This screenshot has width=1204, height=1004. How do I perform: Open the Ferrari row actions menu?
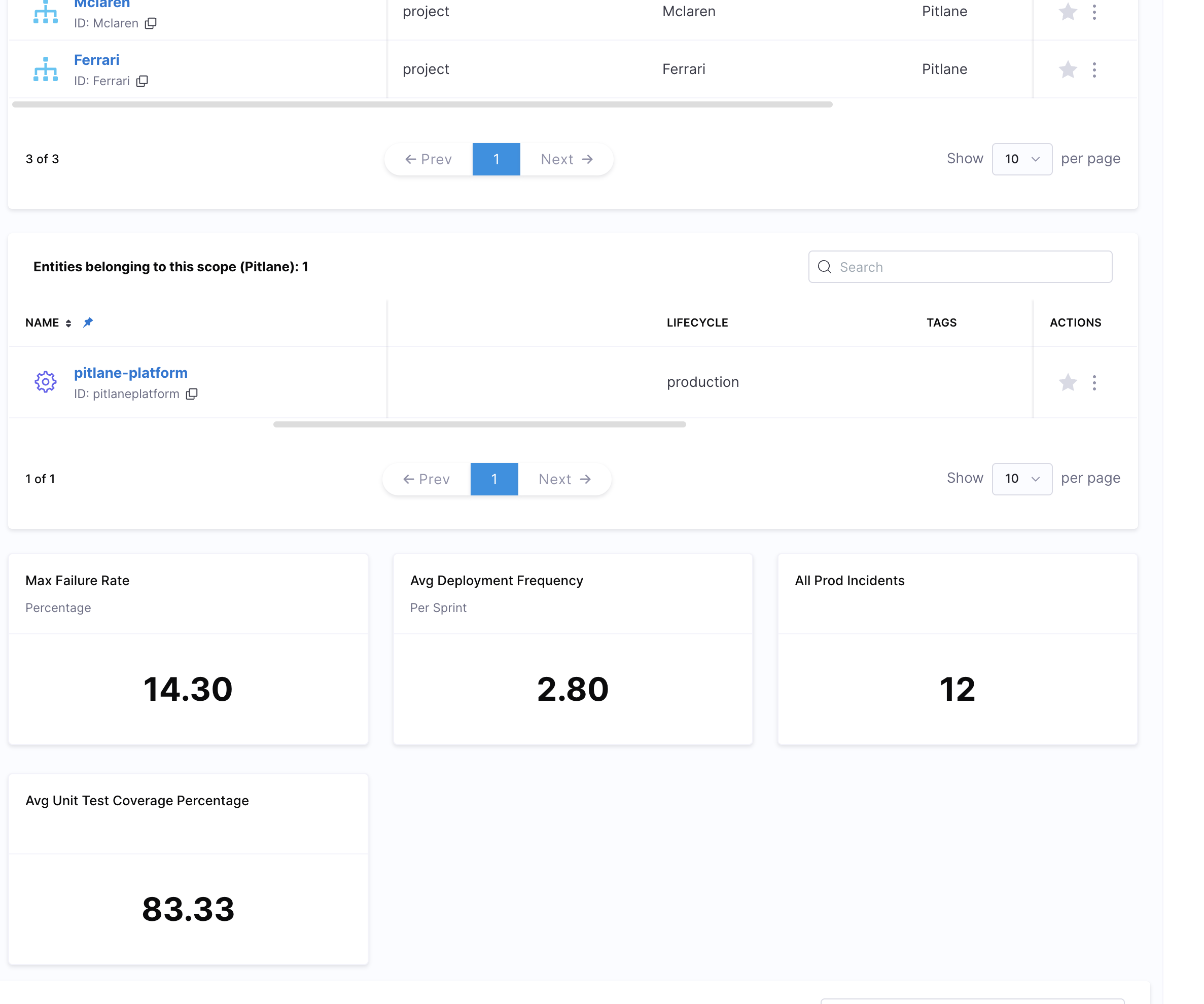tap(1094, 70)
